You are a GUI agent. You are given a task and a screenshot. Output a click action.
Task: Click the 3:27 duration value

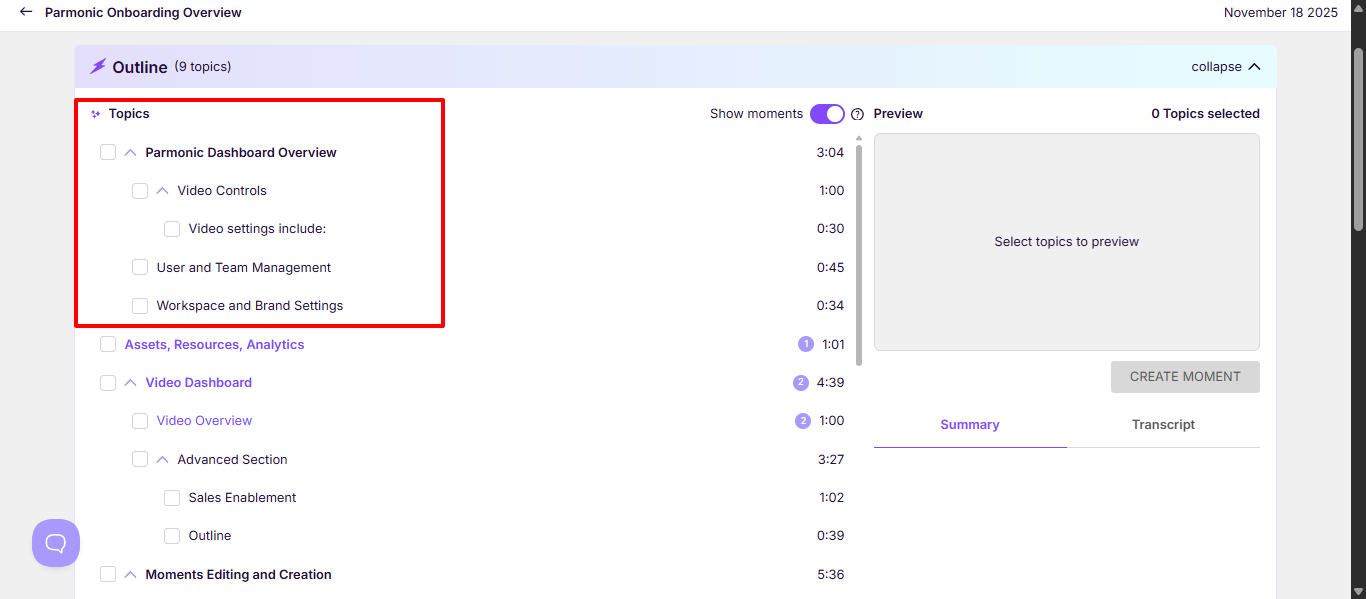830,460
